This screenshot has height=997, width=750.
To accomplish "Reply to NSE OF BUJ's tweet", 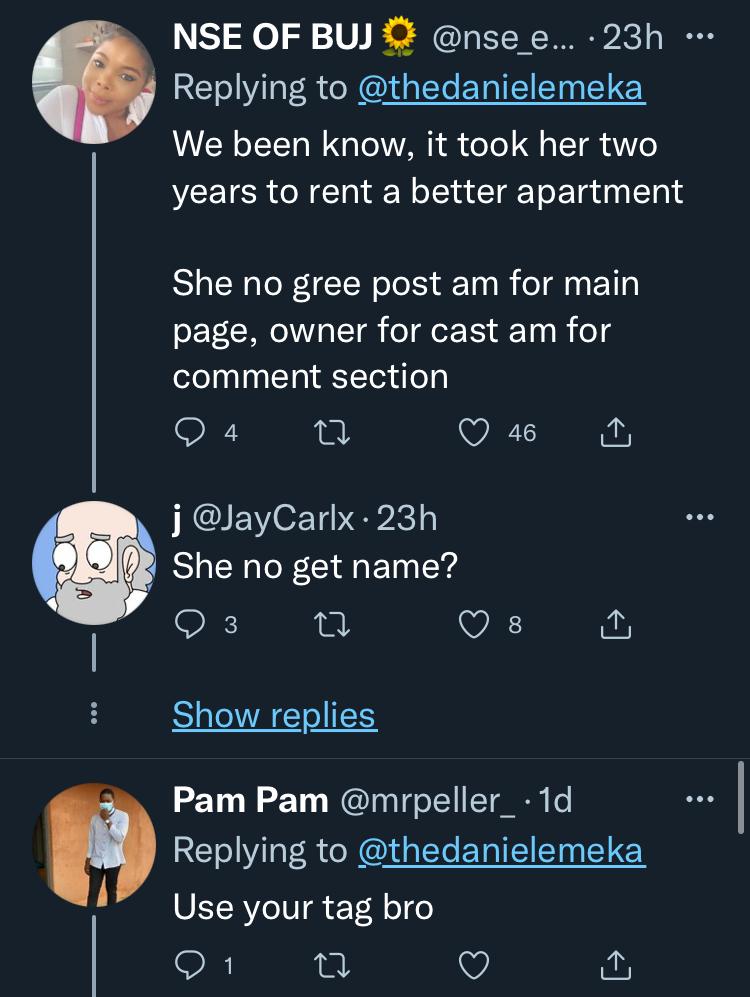I will pyautogui.click(x=189, y=433).
